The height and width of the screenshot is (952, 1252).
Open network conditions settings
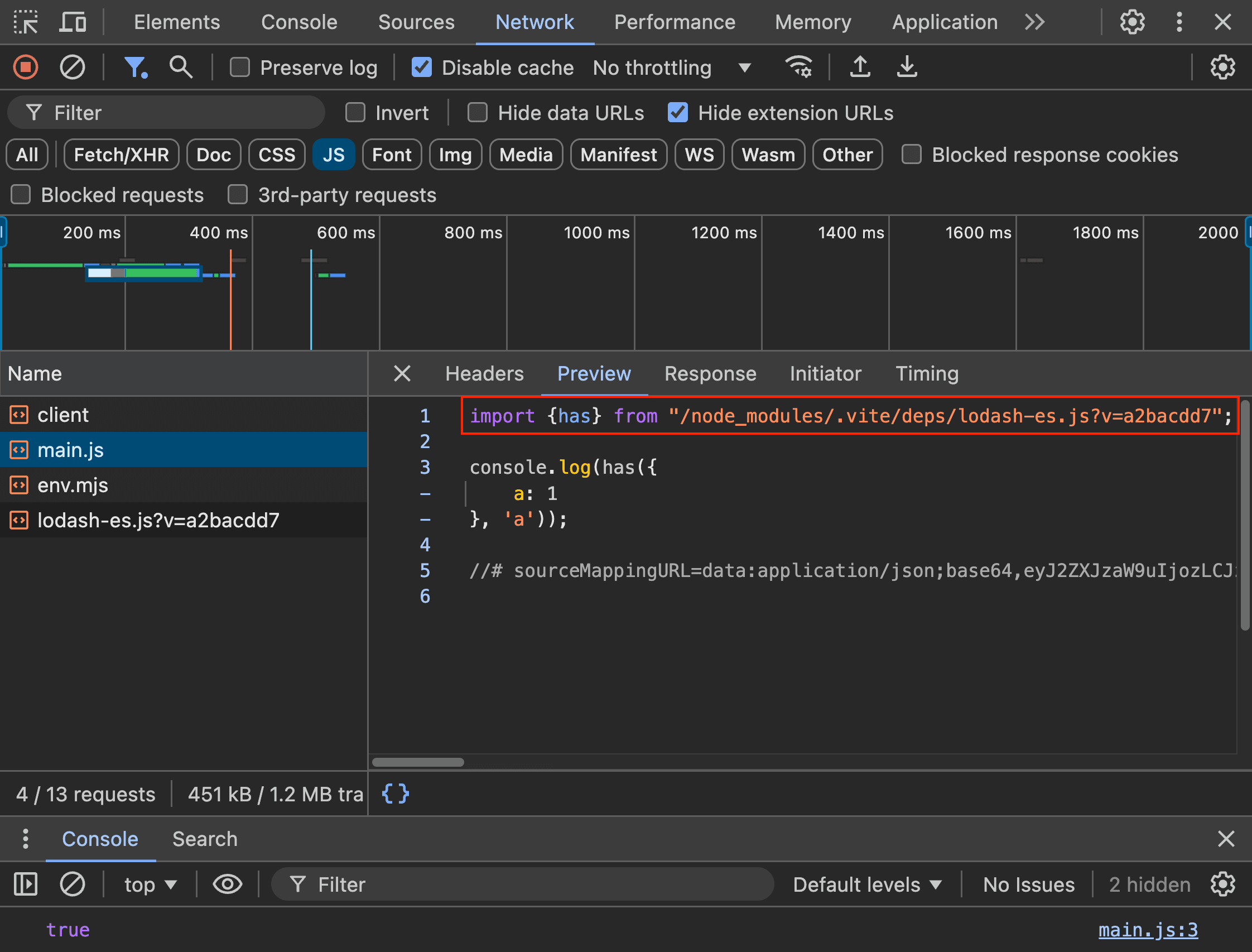click(799, 67)
